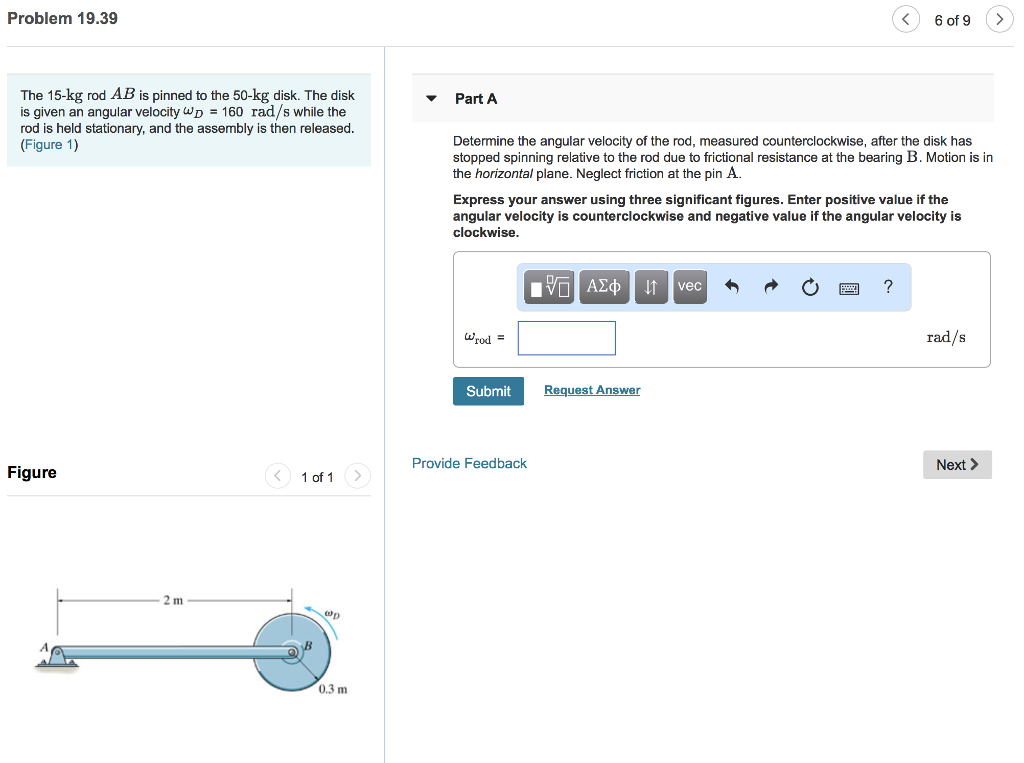Select the vec vector notation tool

[x=689, y=286]
